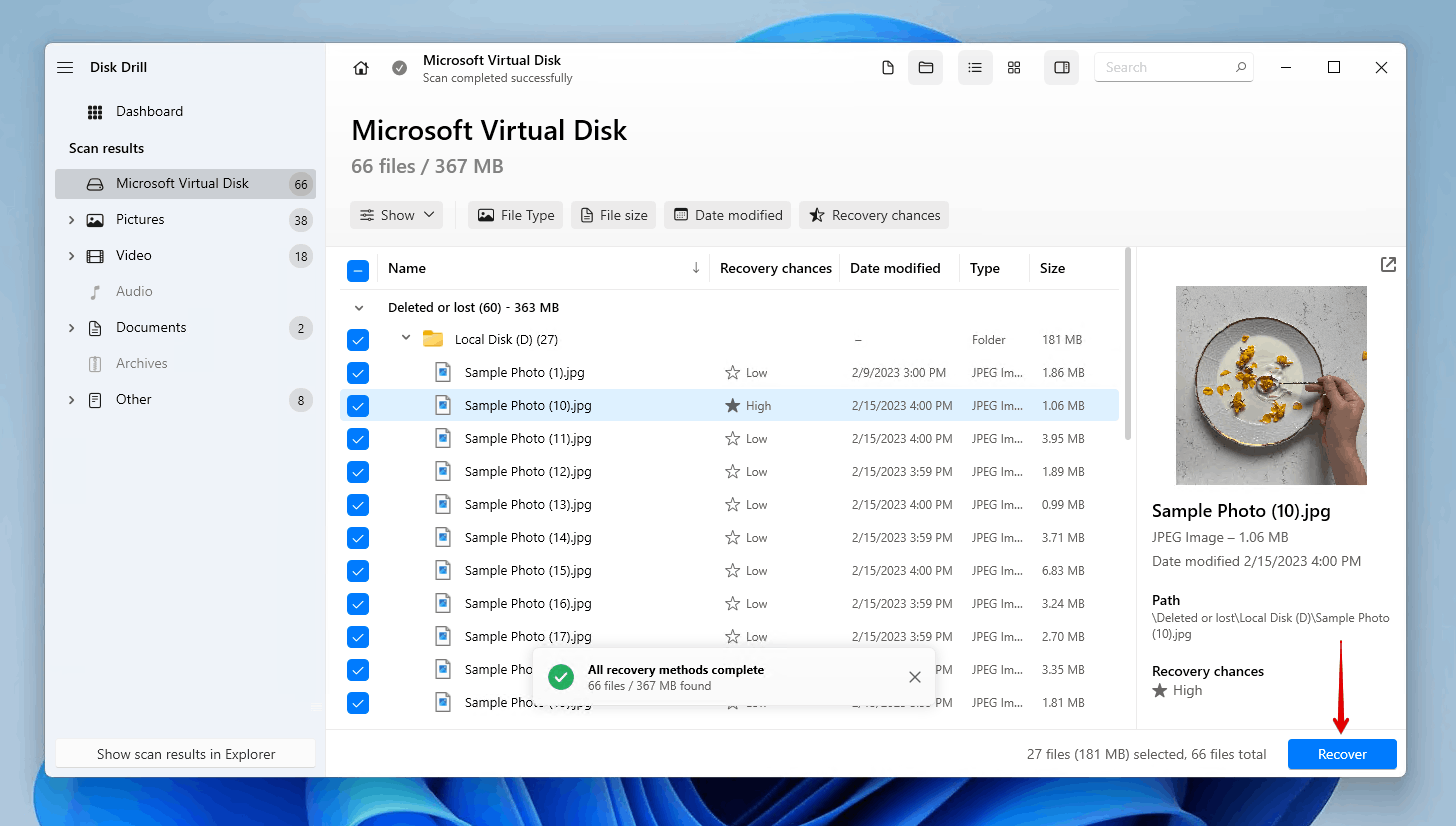Click the Audio music note icon
Viewport: 1456px width, 826px height.
95,292
